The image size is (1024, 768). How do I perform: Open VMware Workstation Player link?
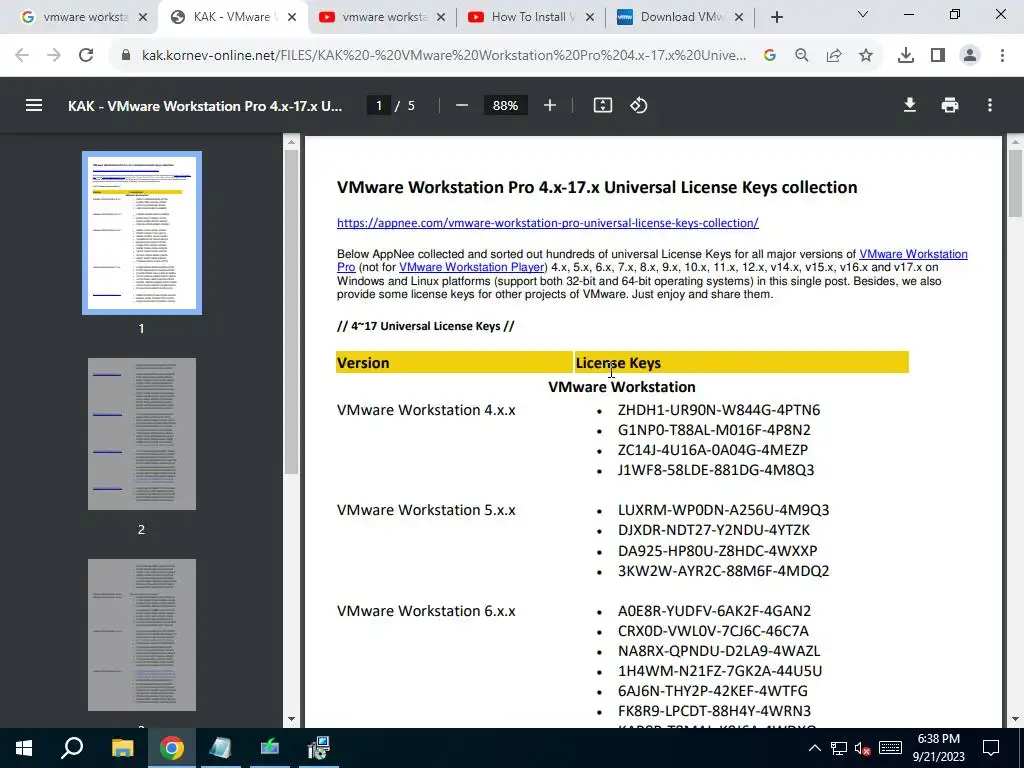pos(472,267)
